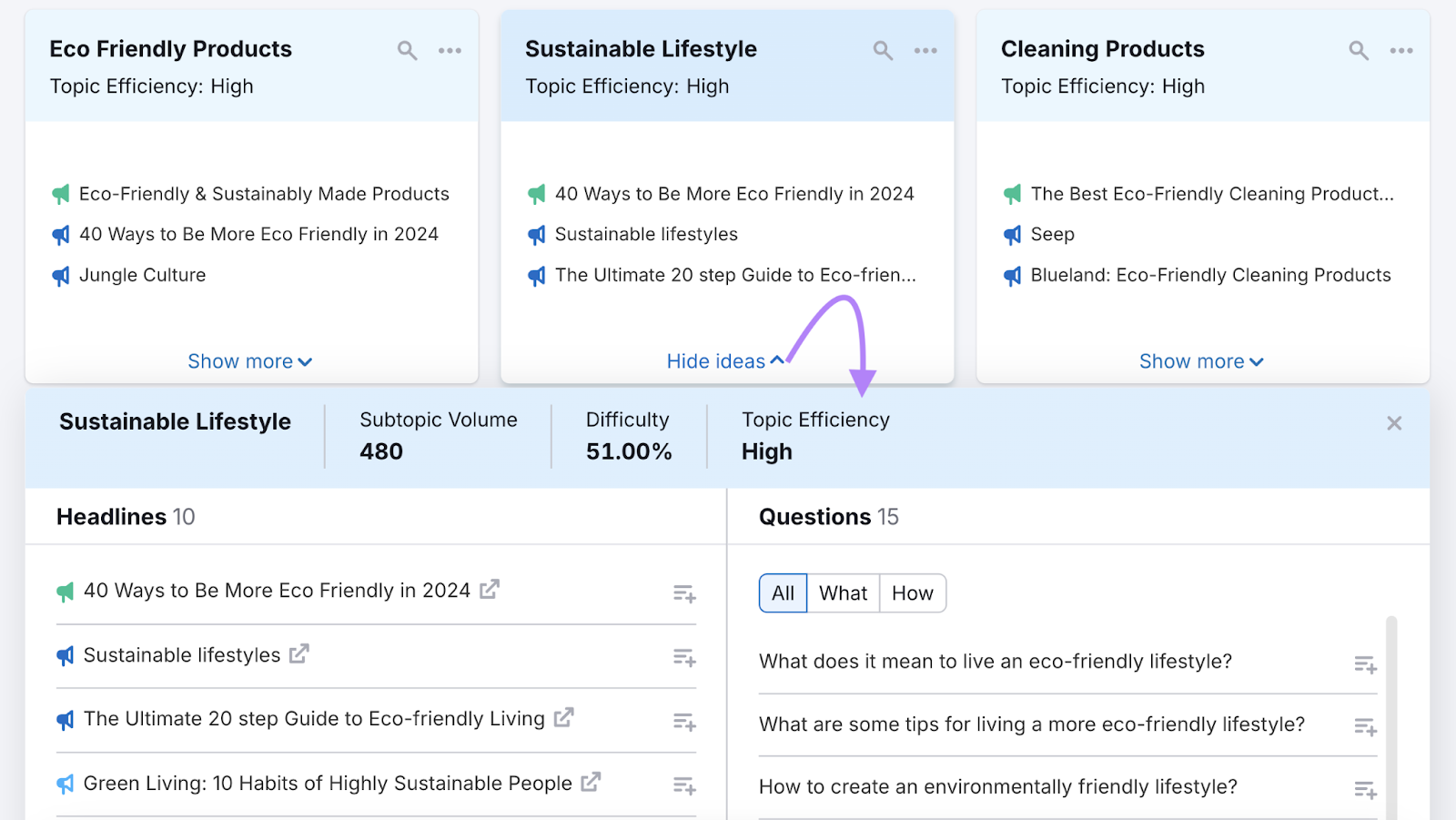
Task: Open the three-dot menu on Sustainable Lifestyle card
Action: pos(925,50)
